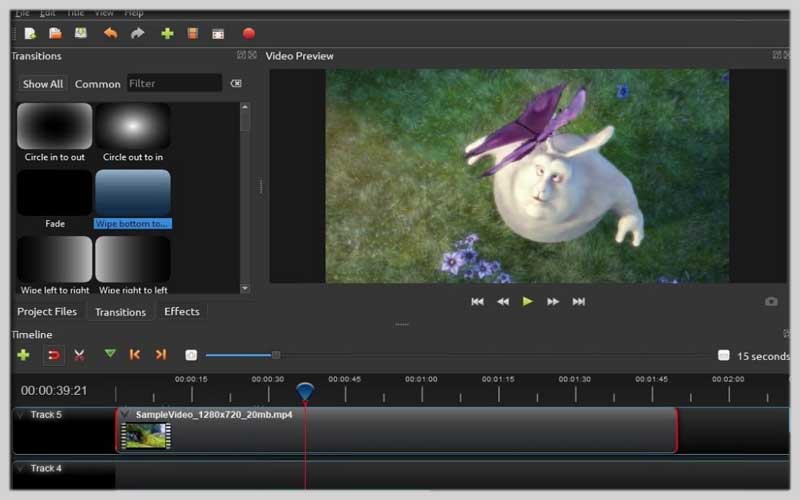Jump to end of video
The image size is (800, 500).
click(x=579, y=302)
